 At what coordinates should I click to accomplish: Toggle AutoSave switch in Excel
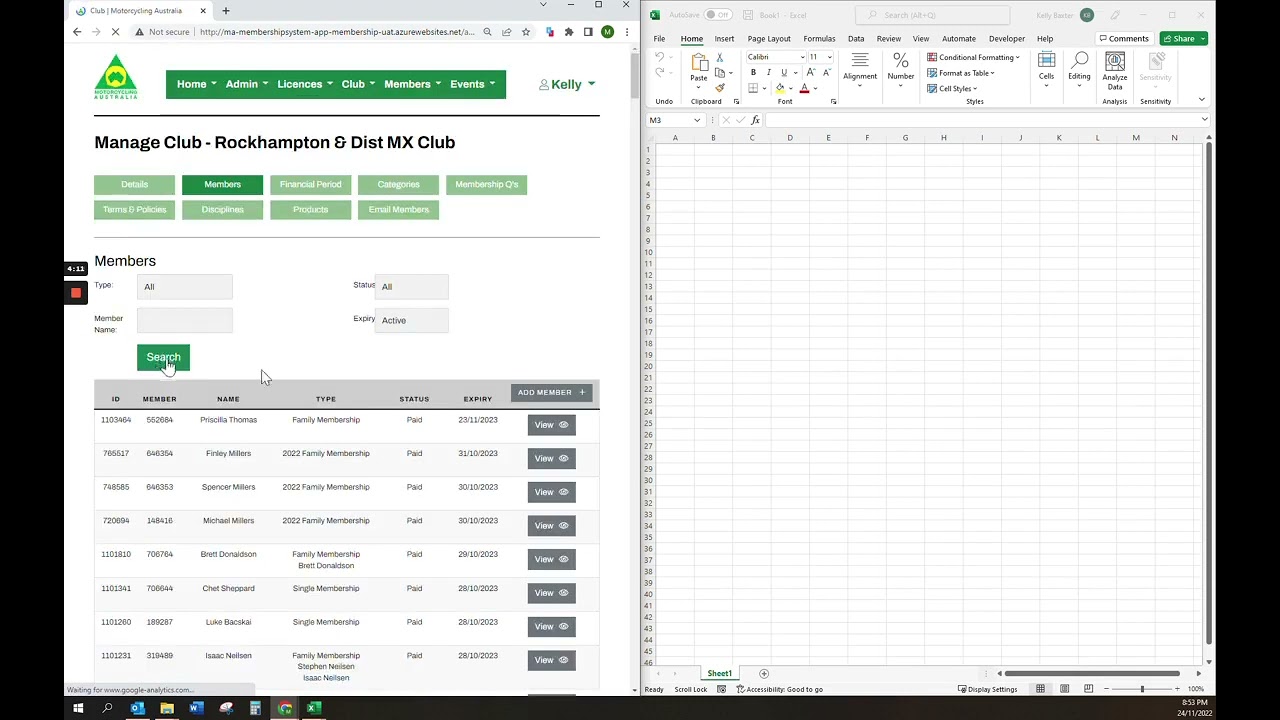click(717, 15)
